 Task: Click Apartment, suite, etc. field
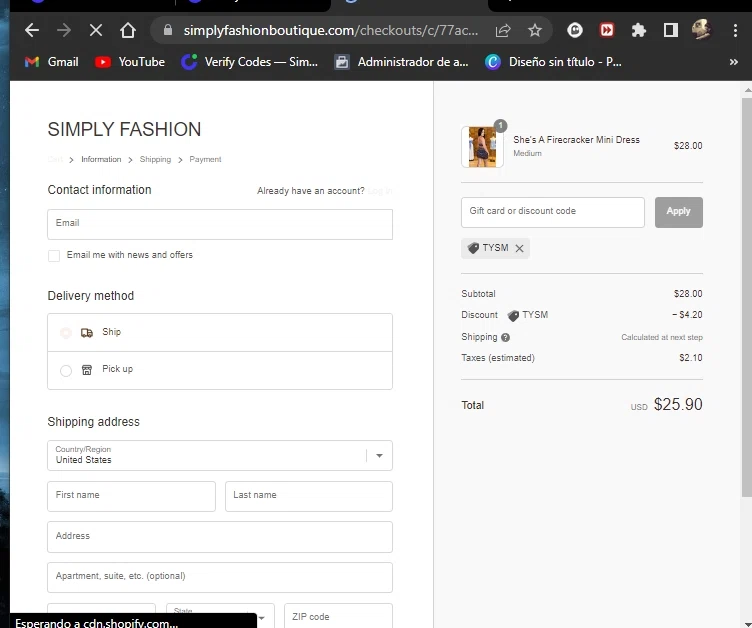pyautogui.click(x=220, y=577)
